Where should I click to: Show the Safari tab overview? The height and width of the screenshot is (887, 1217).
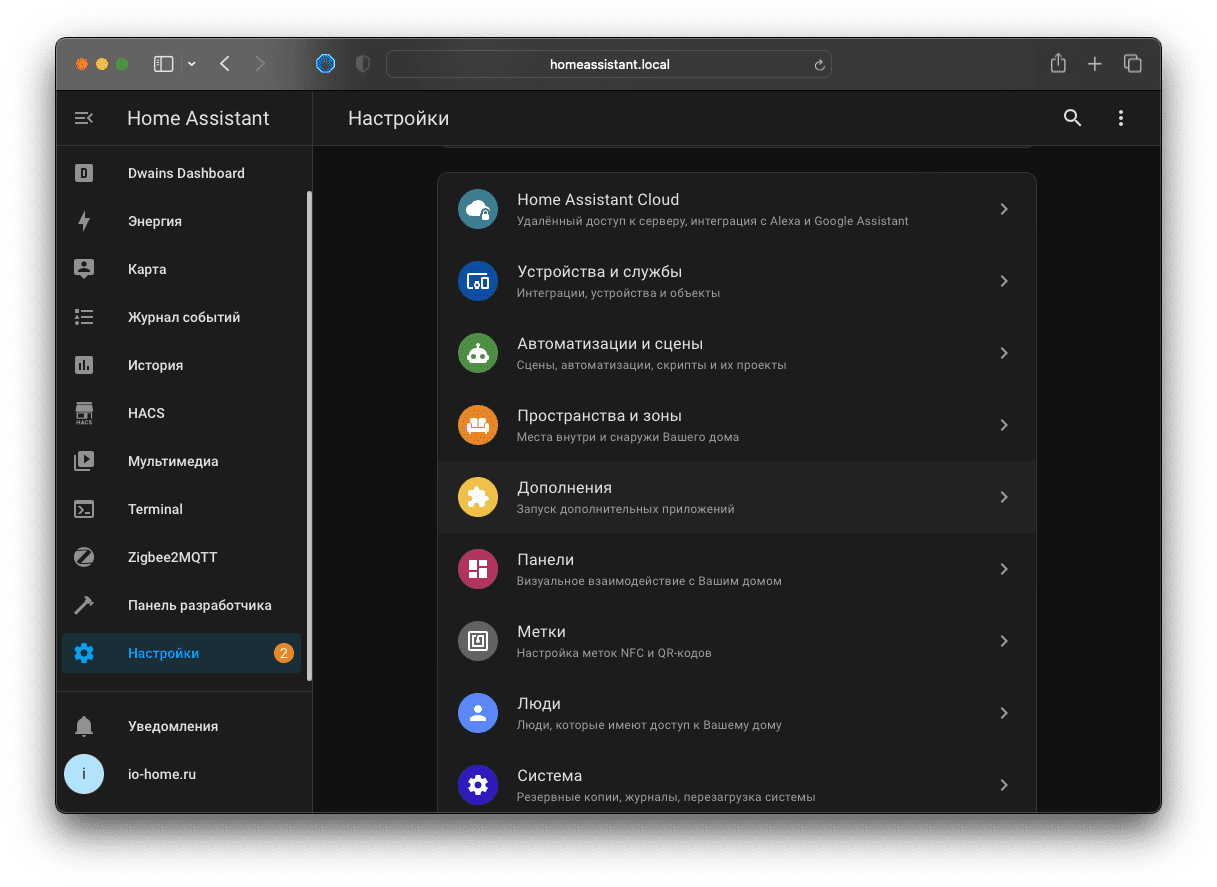[1133, 64]
